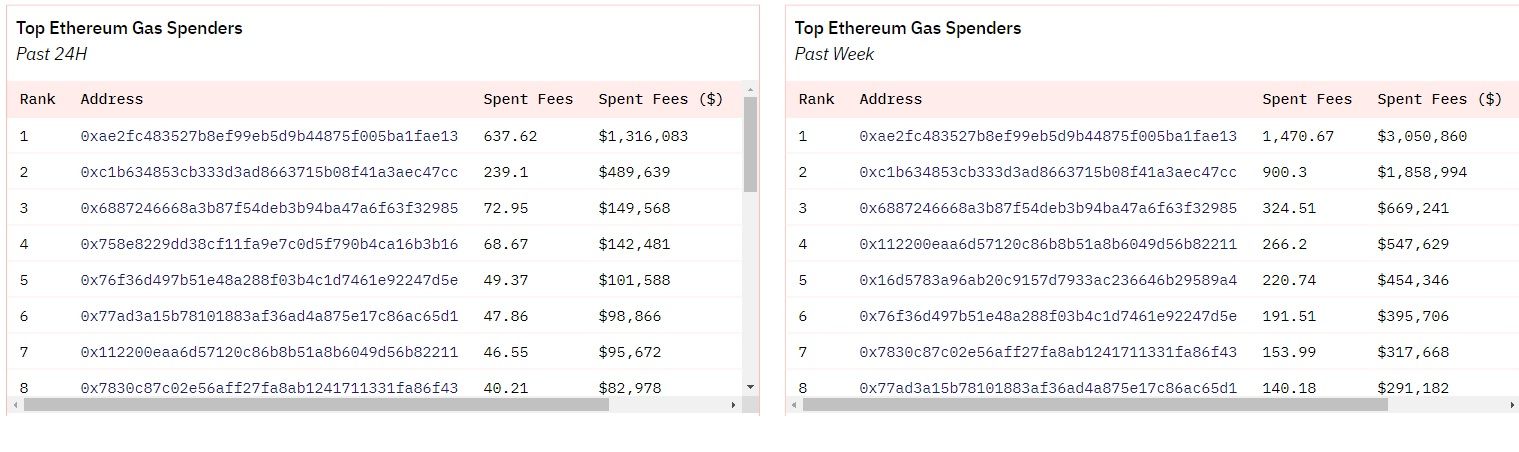Click the Past 24H vertical scrollbar thumb
This screenshot has height=452, width=1519.
pos(750,144)
